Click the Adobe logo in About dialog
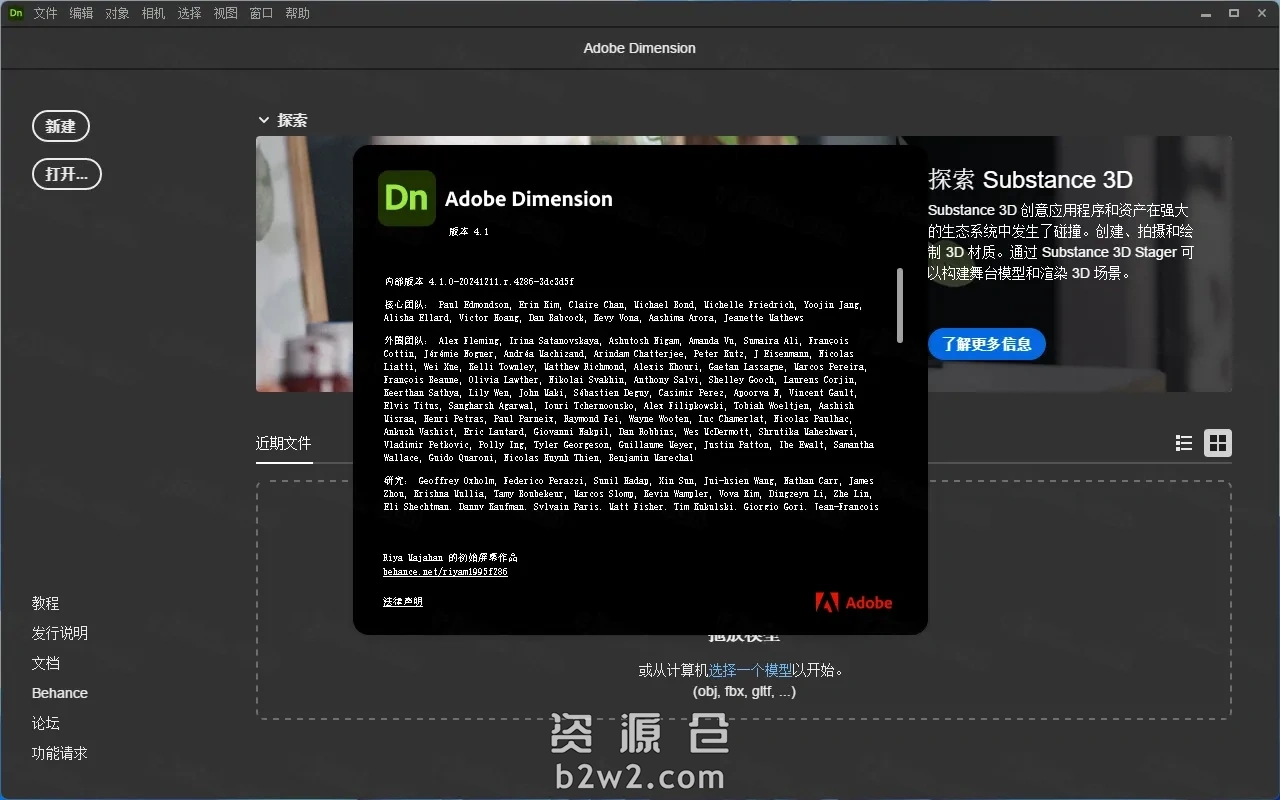This screenshot has width=1280, height=800. tap(853, 602)
